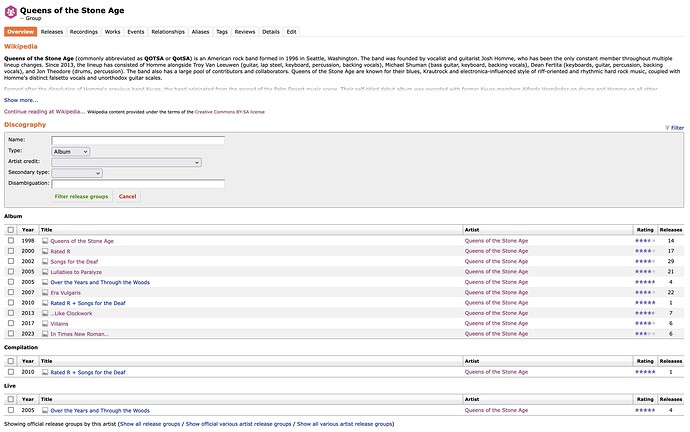Click the star rating for Lullabies to Paralyze

pyautogui.click(x=645, y=272)
